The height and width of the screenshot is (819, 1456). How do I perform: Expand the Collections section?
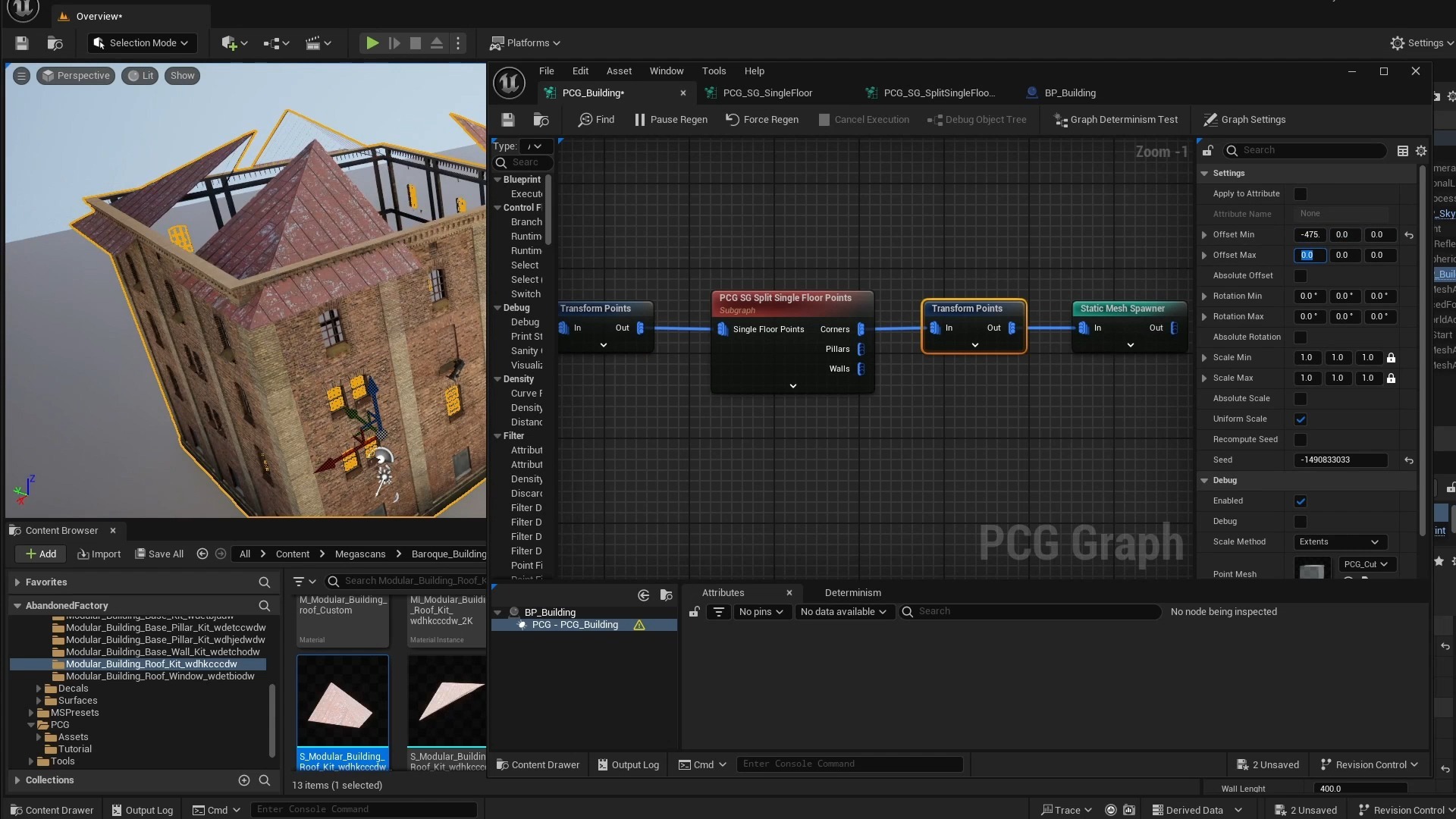click(17, 780)
